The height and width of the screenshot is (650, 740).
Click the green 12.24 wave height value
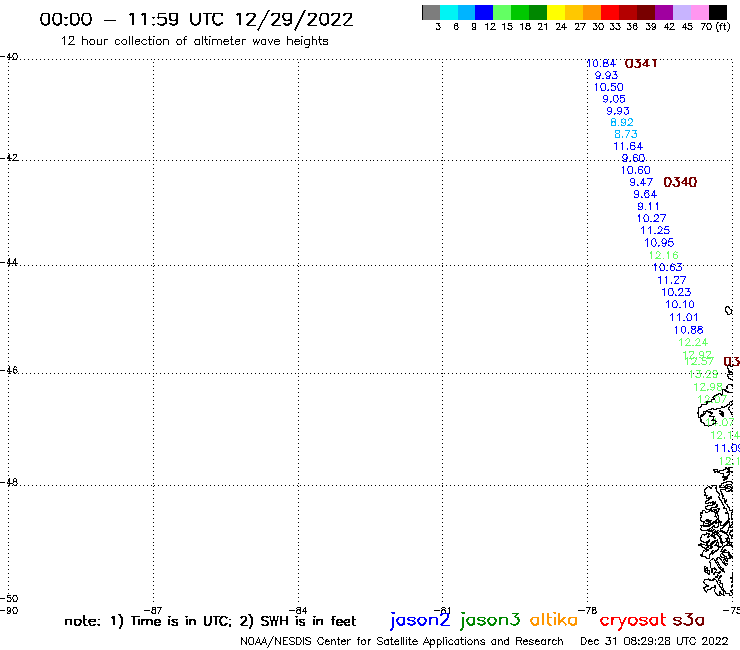(x=693, y=342)
